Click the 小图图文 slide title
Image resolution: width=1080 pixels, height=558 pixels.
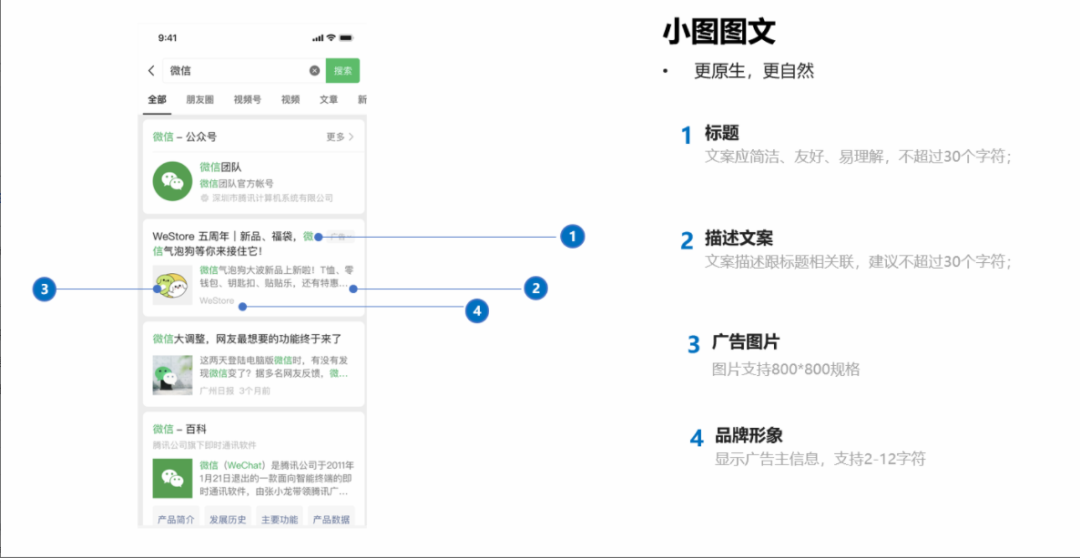(719, 31)
